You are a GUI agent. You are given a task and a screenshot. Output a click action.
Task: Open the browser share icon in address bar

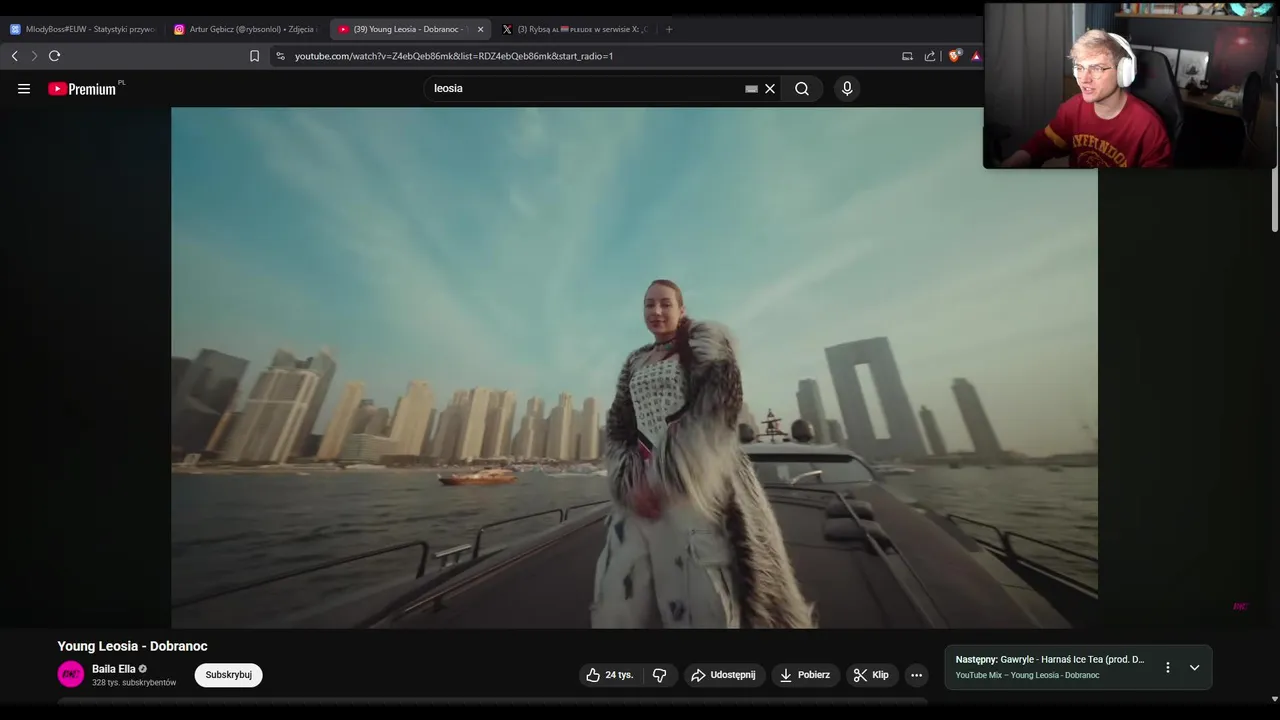tap(930, 56)
